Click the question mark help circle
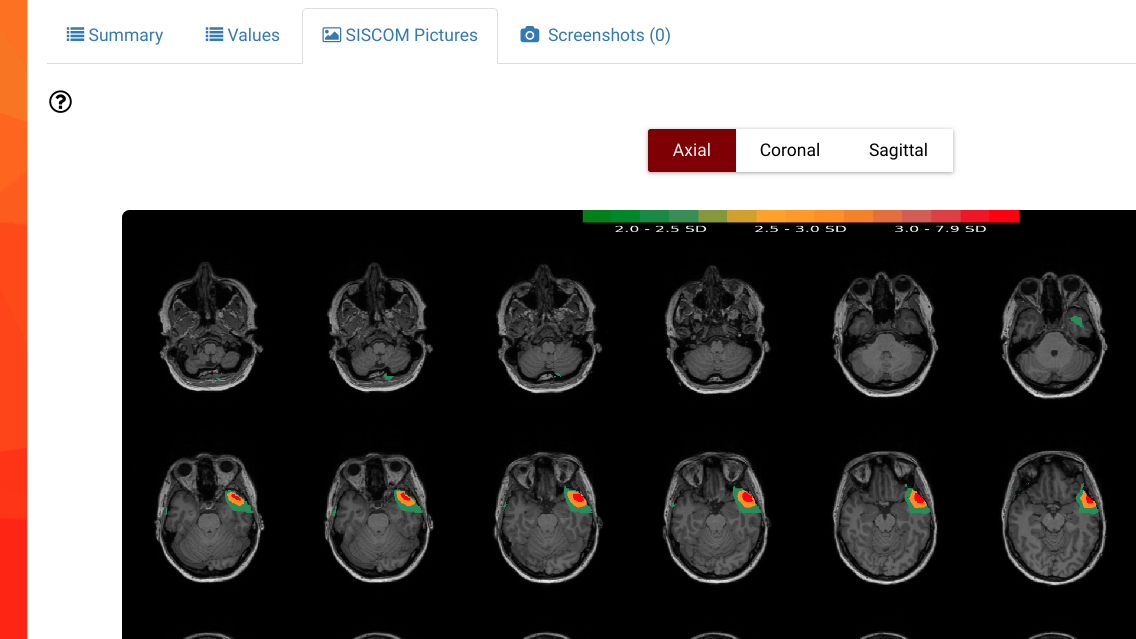The width and height of the screenshot is (1136, 639). point(60,101)
